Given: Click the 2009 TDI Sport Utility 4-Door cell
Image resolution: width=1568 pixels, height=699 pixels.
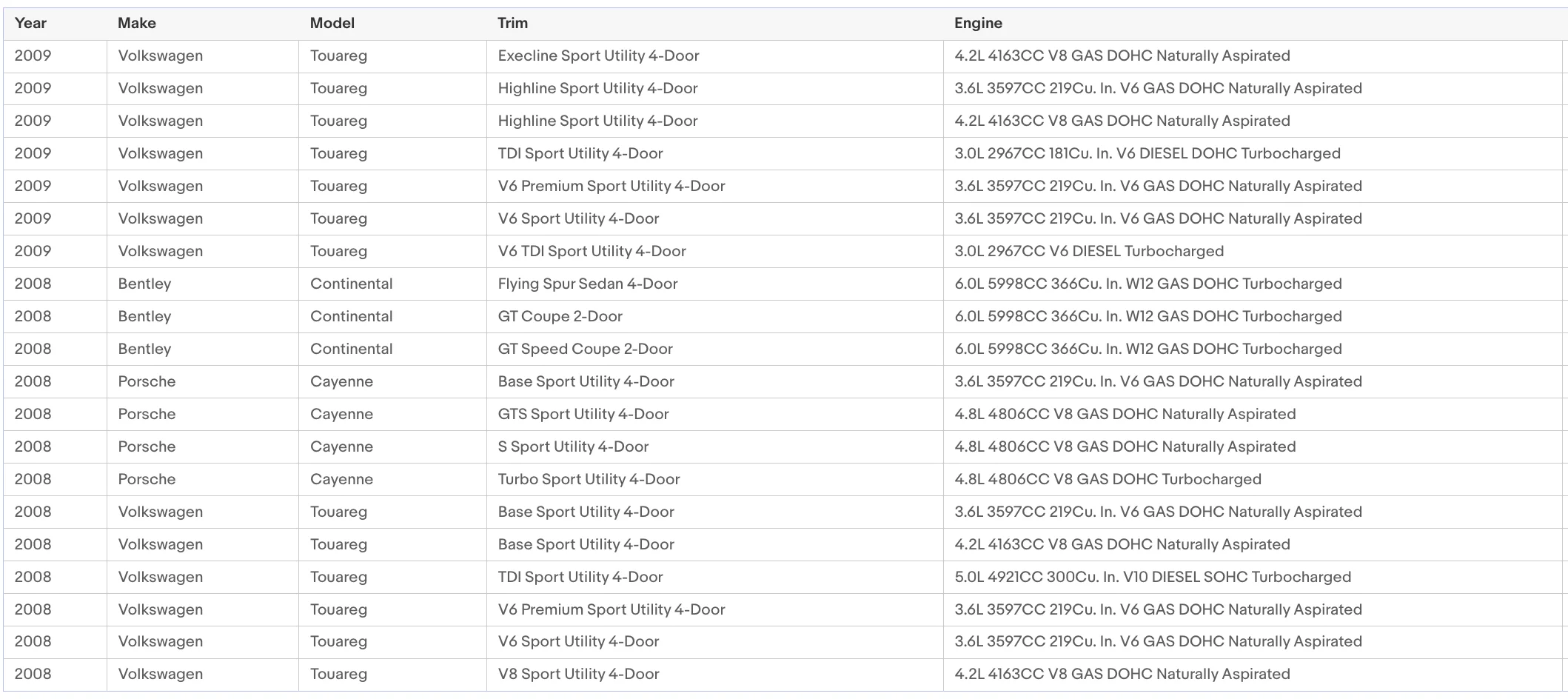Looking at the screenshot, I should pos(714,154).
